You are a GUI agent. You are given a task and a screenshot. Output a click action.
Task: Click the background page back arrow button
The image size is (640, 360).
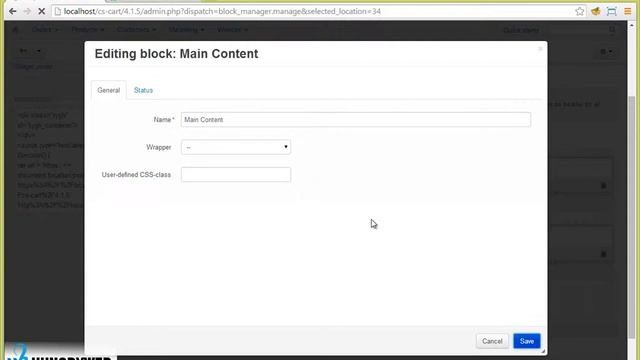[23, 51]
